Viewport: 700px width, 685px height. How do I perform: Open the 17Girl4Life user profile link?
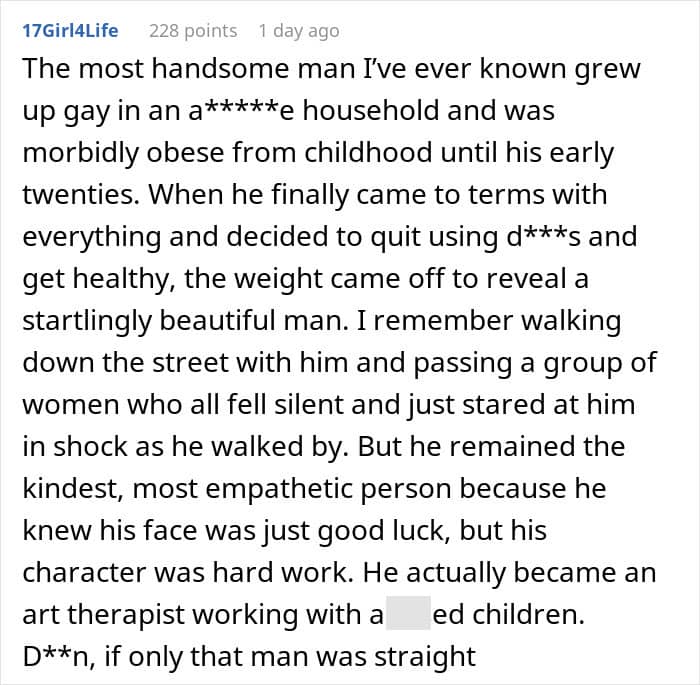tap(70, 30)
